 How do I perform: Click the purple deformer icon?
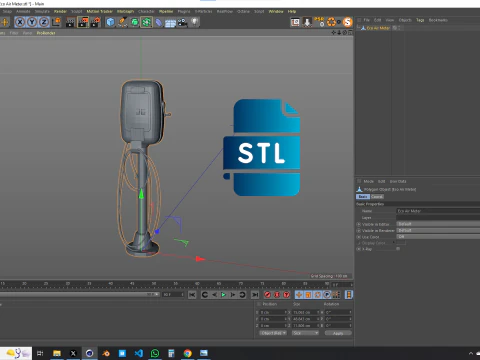click(x=159, y=22)
